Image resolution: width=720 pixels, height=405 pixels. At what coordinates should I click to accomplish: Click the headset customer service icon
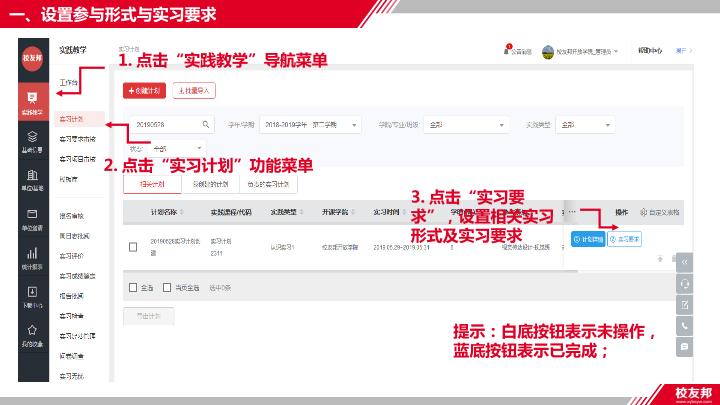[x=685, y=282]
